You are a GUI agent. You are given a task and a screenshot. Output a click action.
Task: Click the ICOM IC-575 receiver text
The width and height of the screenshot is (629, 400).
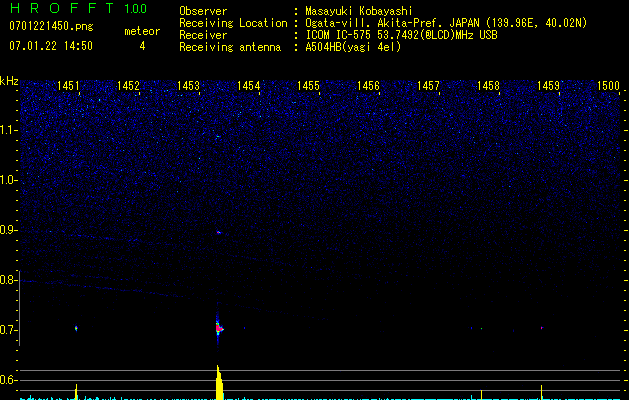pyautogui.click(x=401, y=35)
